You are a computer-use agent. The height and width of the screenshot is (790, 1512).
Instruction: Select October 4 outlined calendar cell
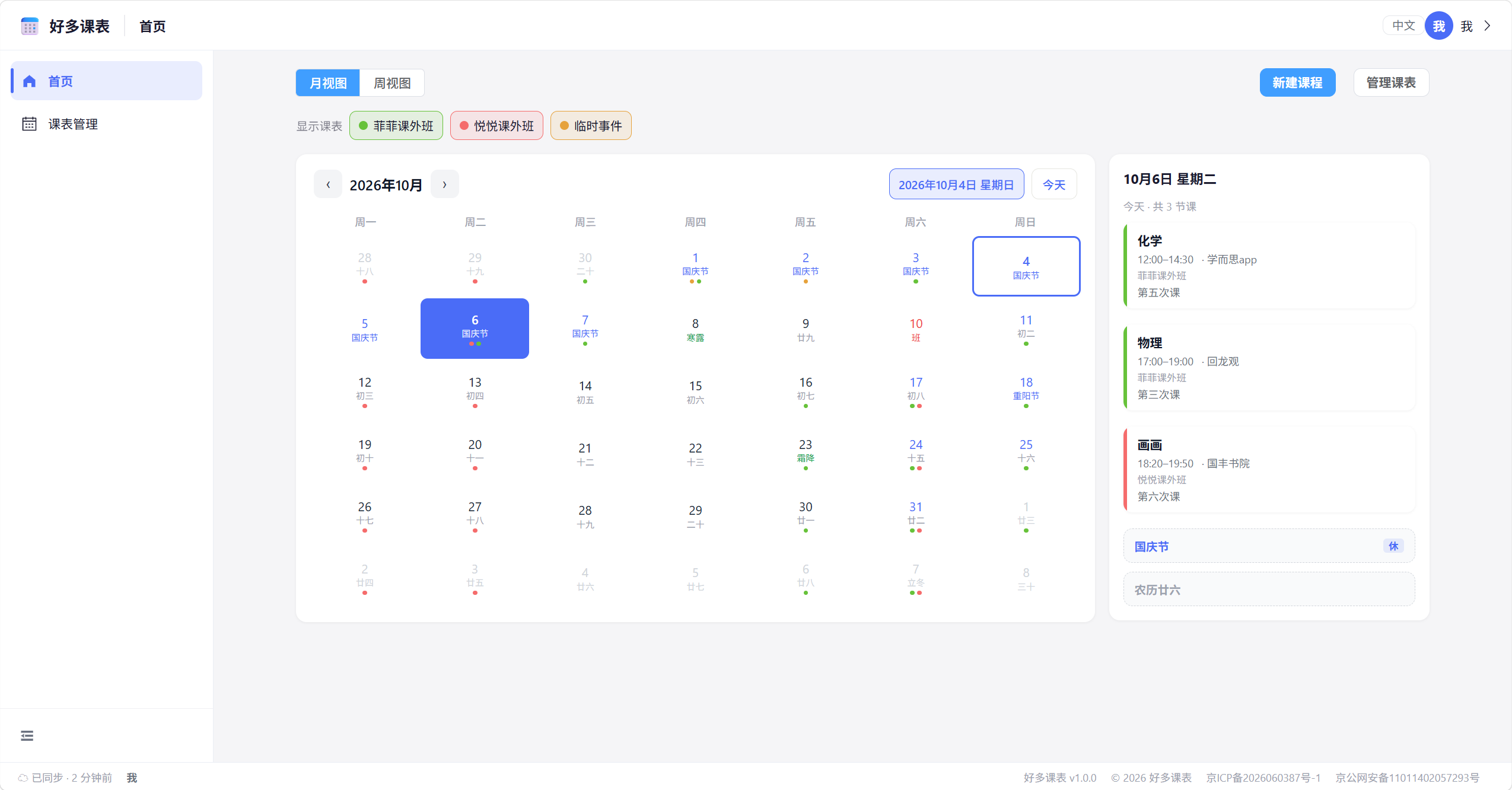tap(1026, 266)
